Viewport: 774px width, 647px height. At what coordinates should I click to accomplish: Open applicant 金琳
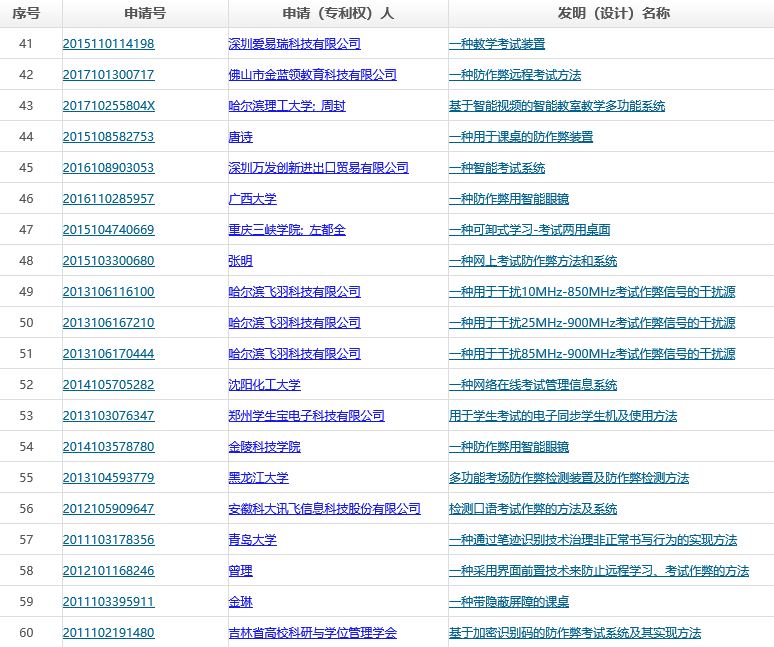pos(240,602)
